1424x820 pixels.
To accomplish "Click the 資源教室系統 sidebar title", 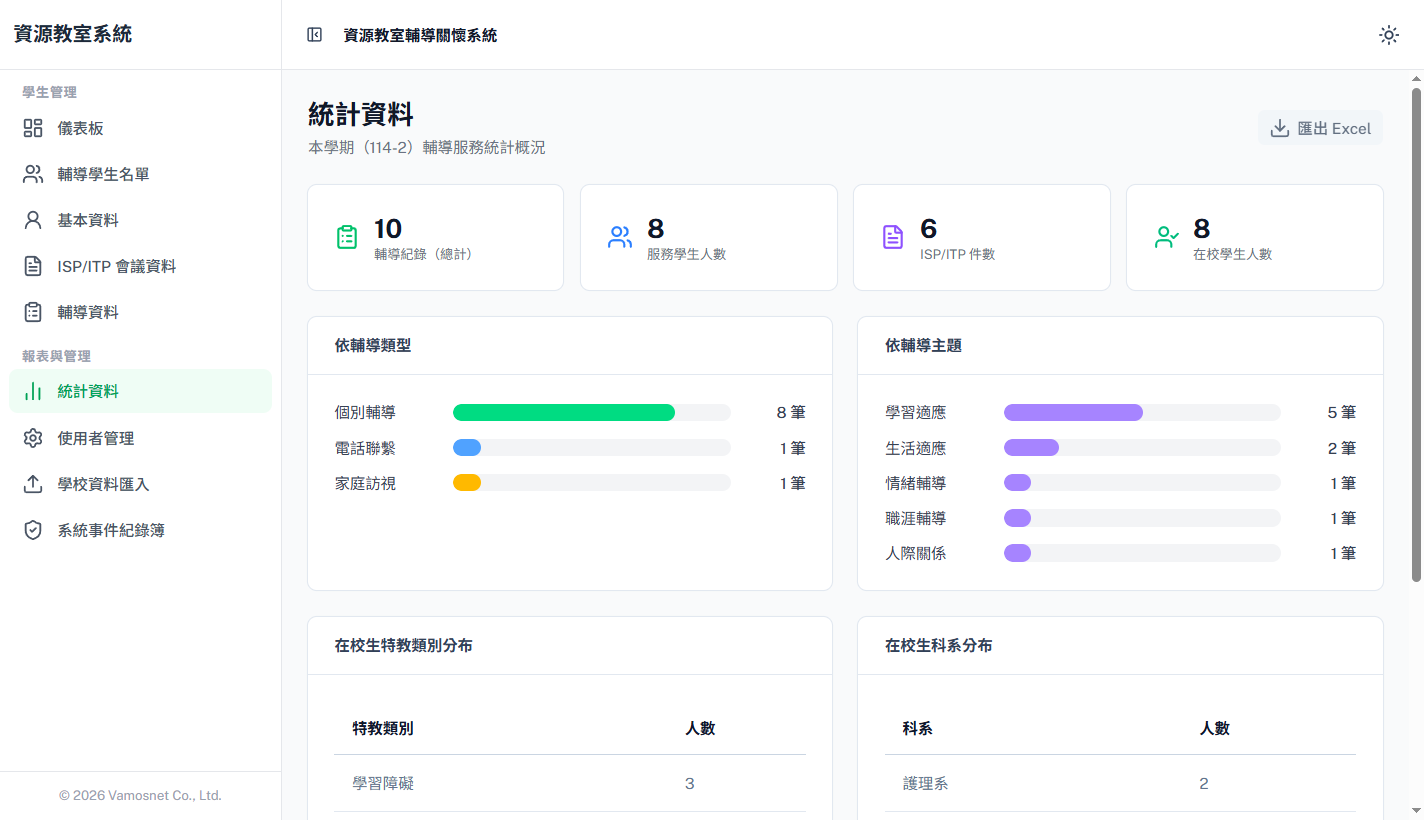I will [72, 34].
